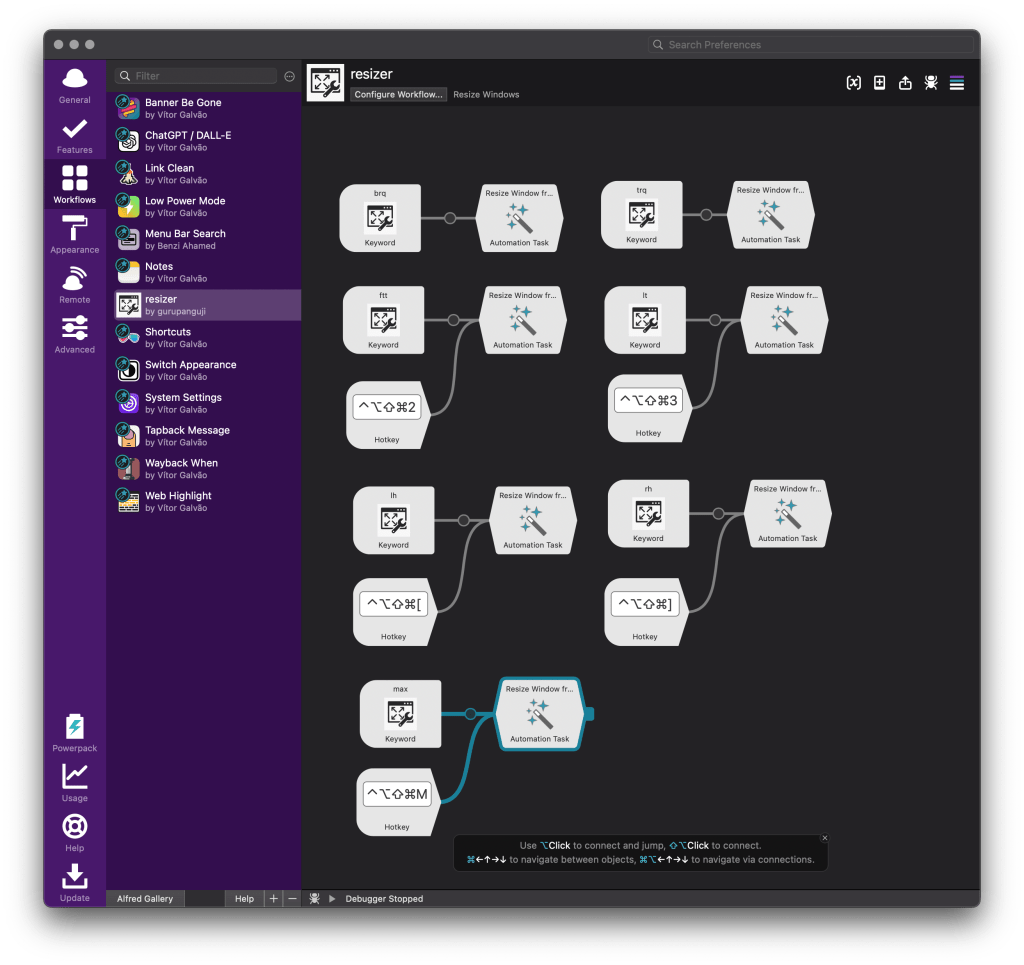The width and height of the screenshot is (1024, 965).
Task: Switch to the Features tab
Action: [x=75, y=135]
